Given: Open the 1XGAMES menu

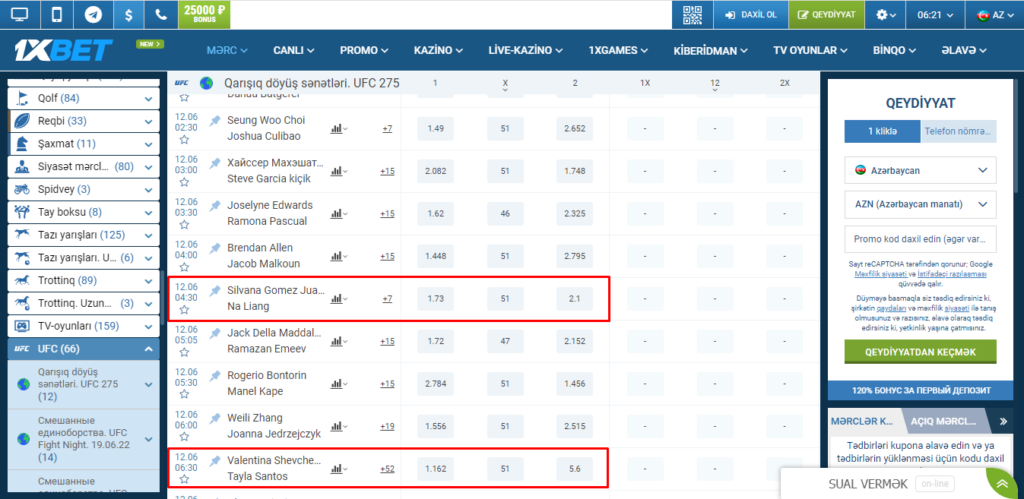Looking at the screenshot, I should point(618,50).
